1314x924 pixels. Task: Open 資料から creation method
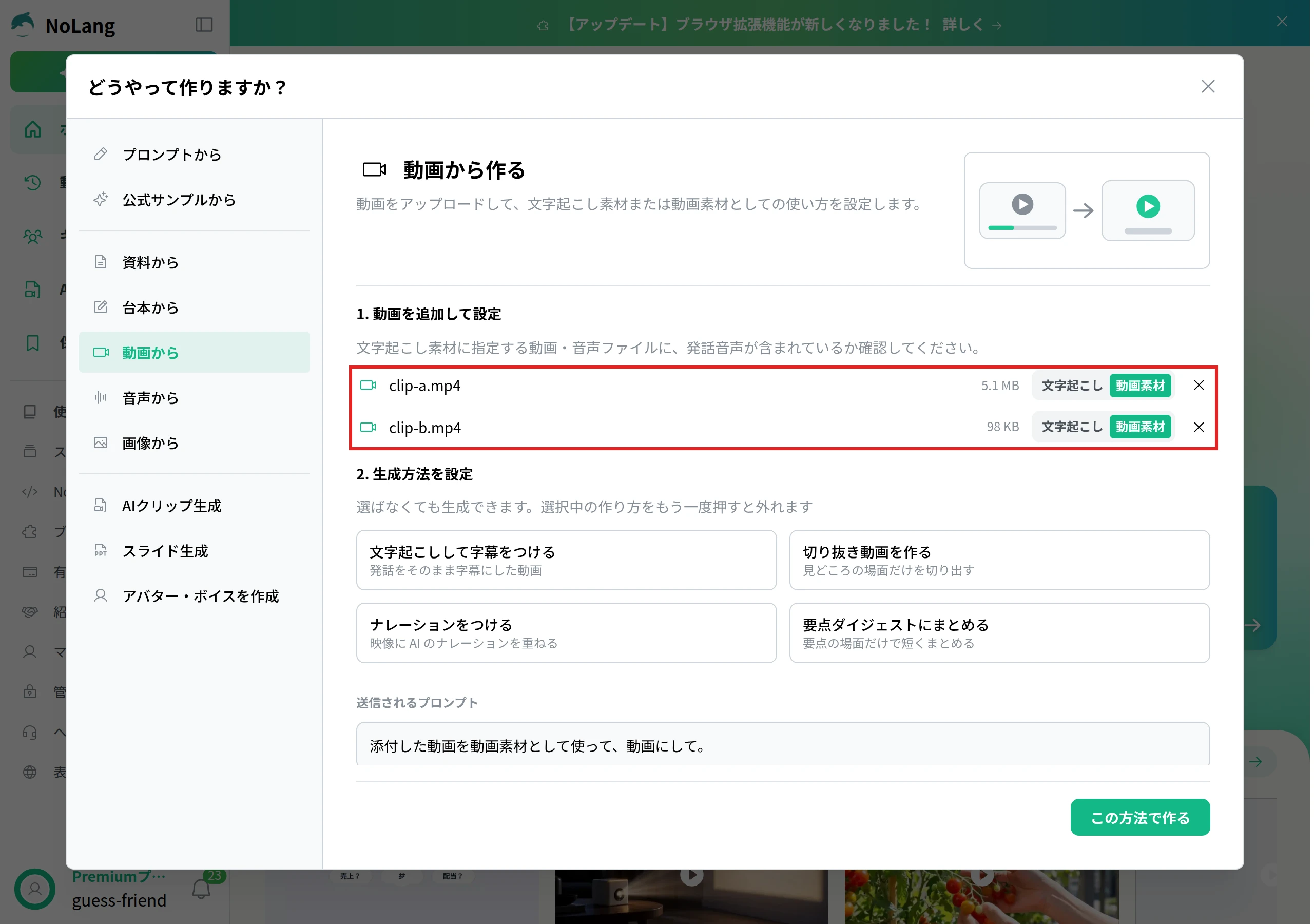pyautogui.click(x=195, y=262)
